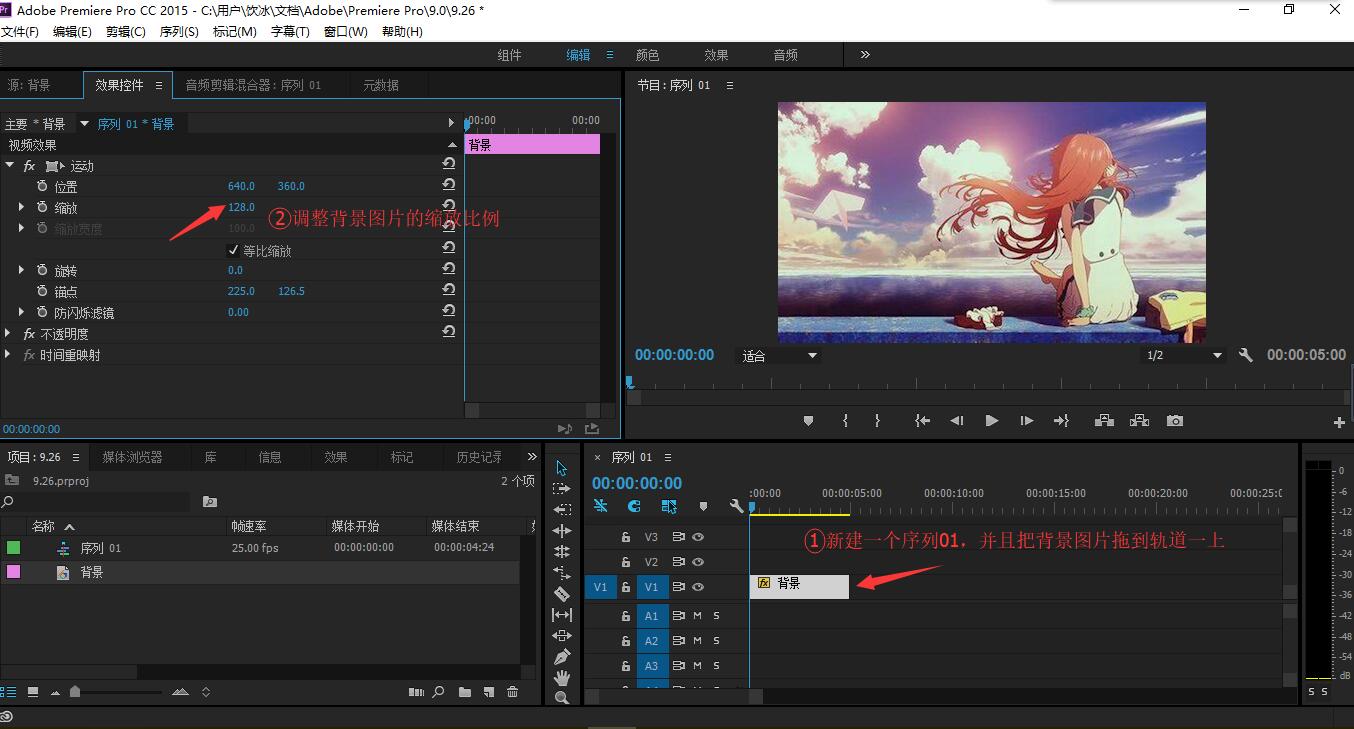This screenshot has height=729, width=1354.
Task: Select the 背景 clip on track V1
Action: (x=799, y=587)
